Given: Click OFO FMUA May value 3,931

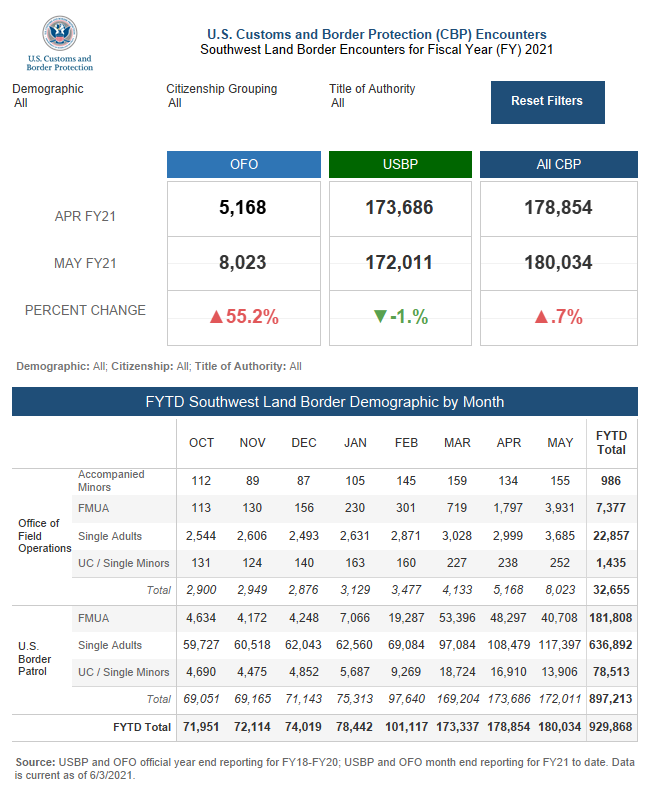Looking at the screenshot, I should pos(559,508).
